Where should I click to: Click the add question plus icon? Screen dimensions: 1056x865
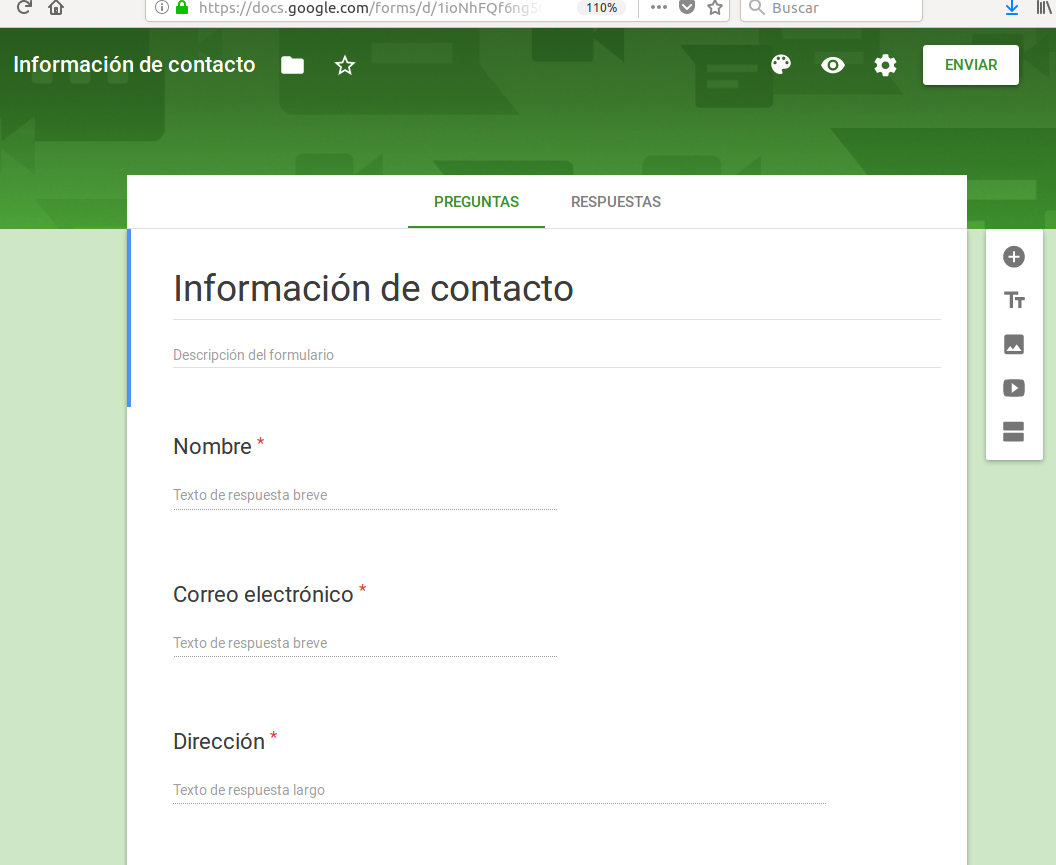[x=1014, y=257]
